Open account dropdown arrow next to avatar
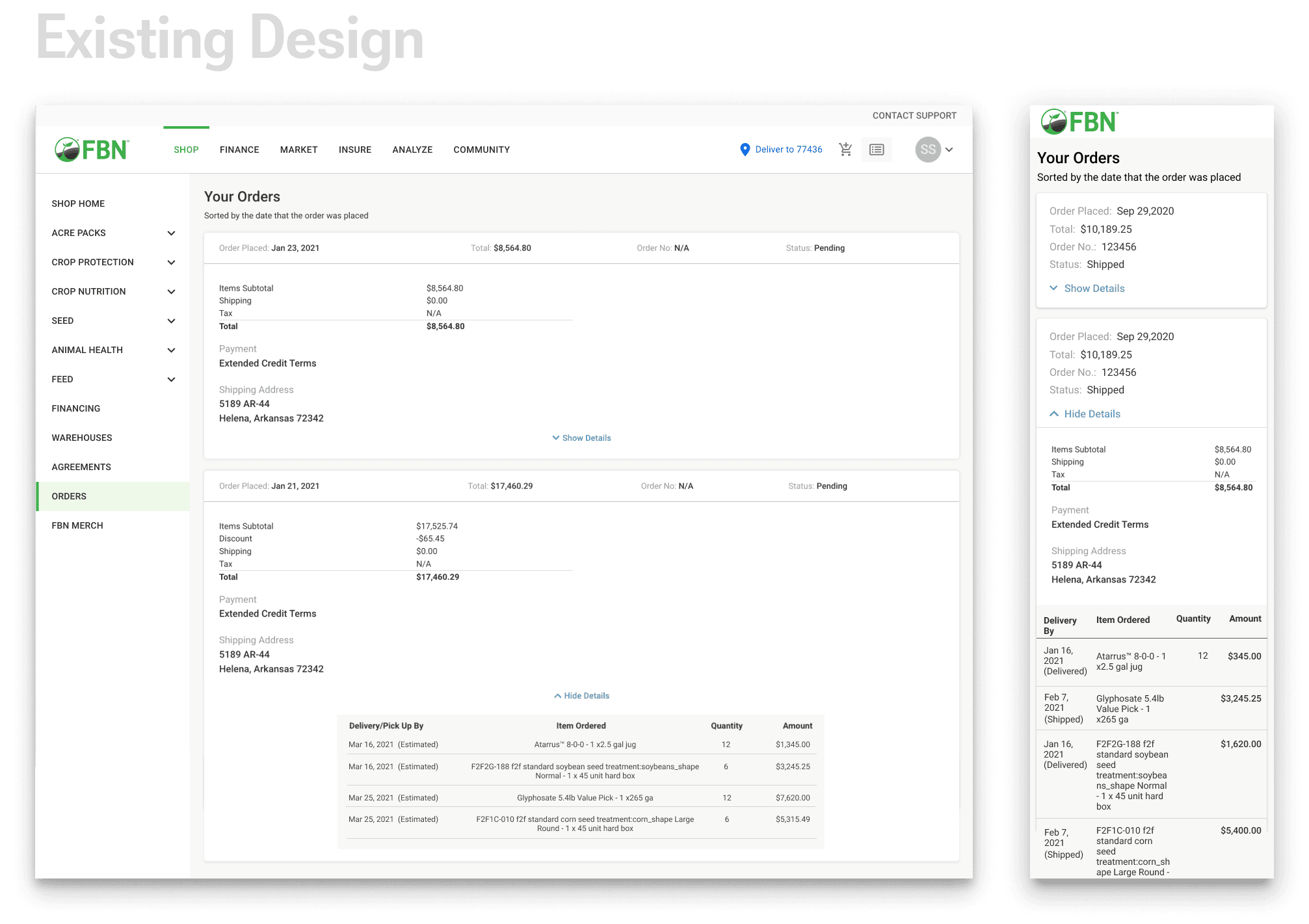 (x=949, y=150)
